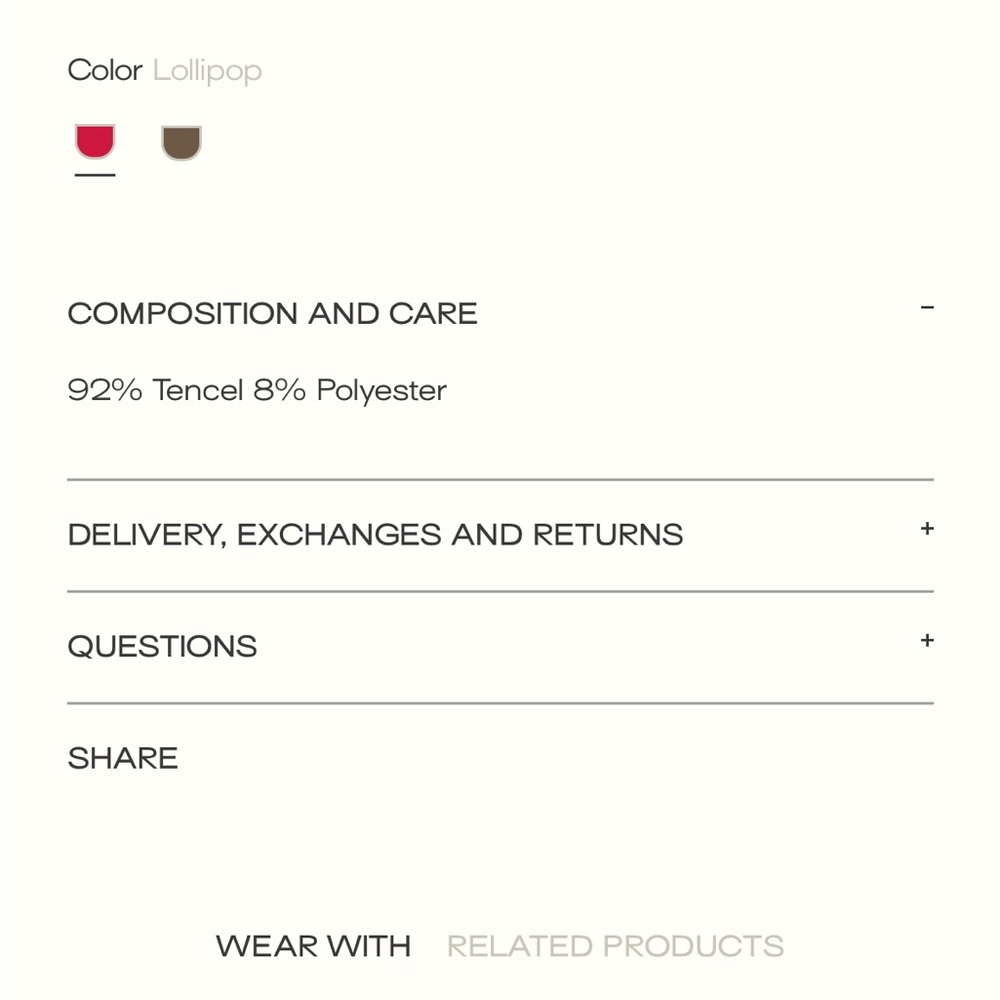Screen dimensions: 1000x1000
Task: Click the divider line above Delivery section
Action: 501,480
